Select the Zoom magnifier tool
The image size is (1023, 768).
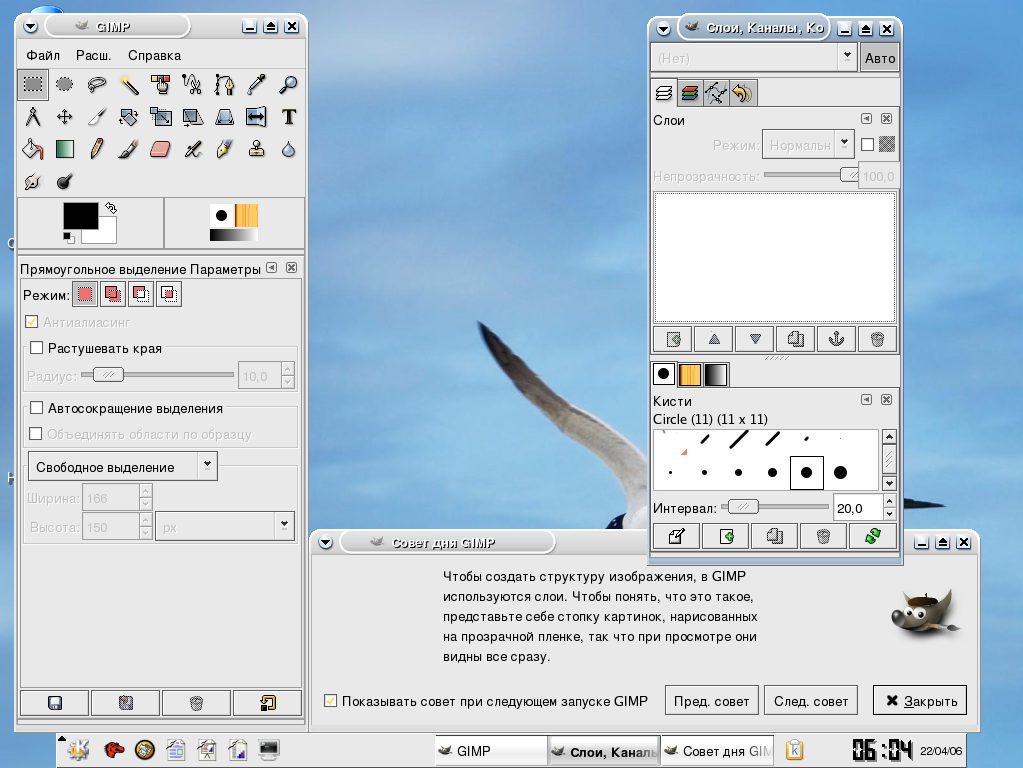coord(288,84)
